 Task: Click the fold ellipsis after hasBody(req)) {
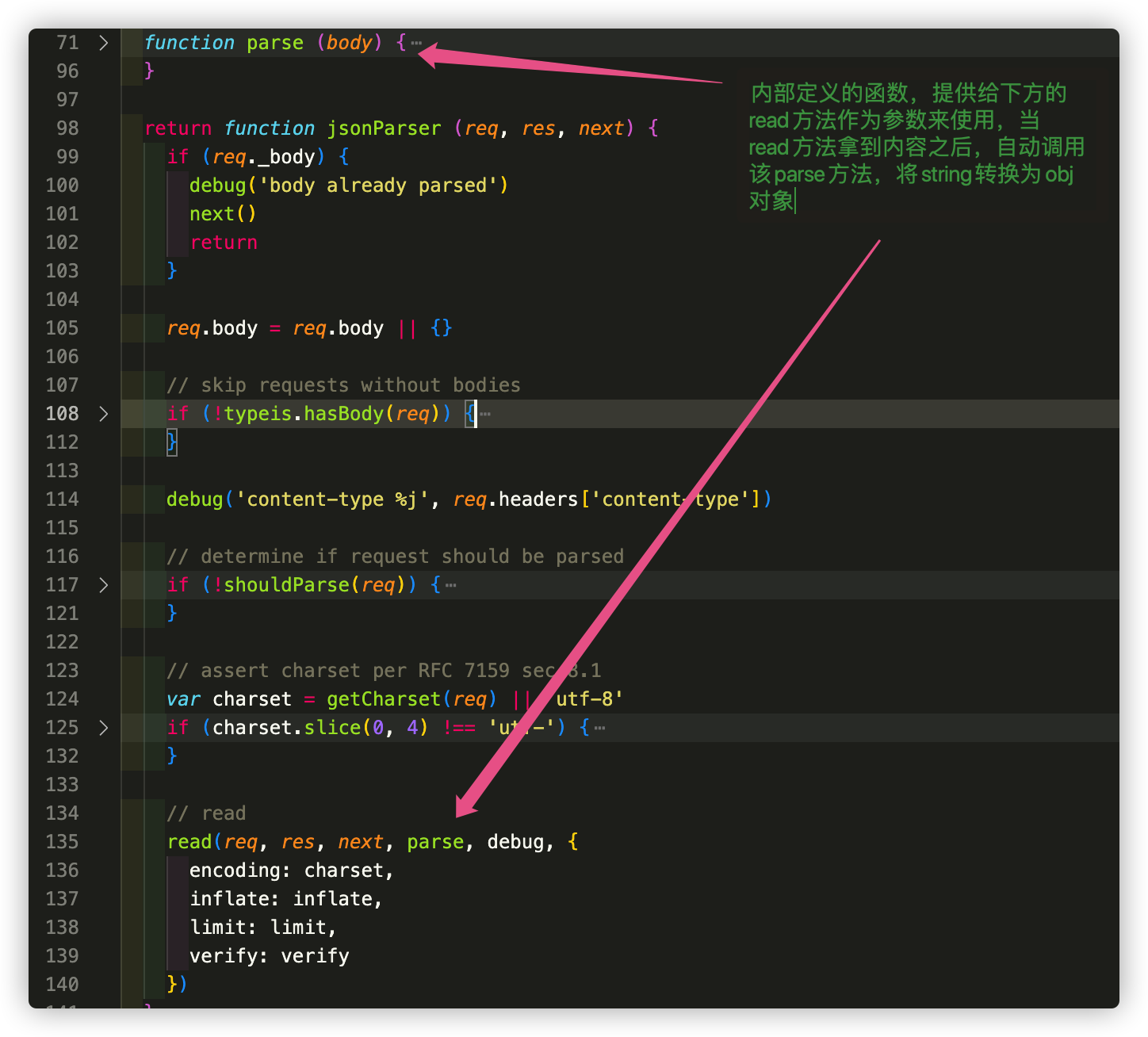485,415
